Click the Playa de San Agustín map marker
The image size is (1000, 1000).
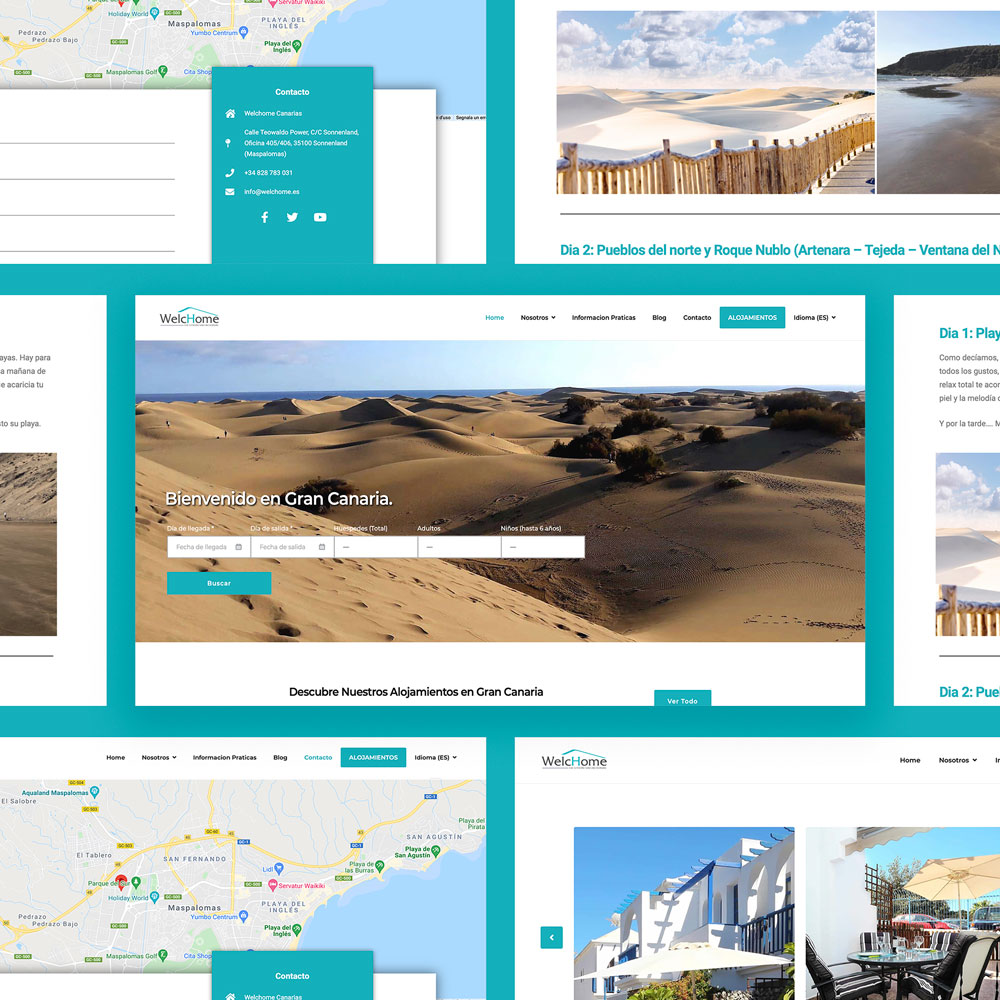(x=436, y=851)
